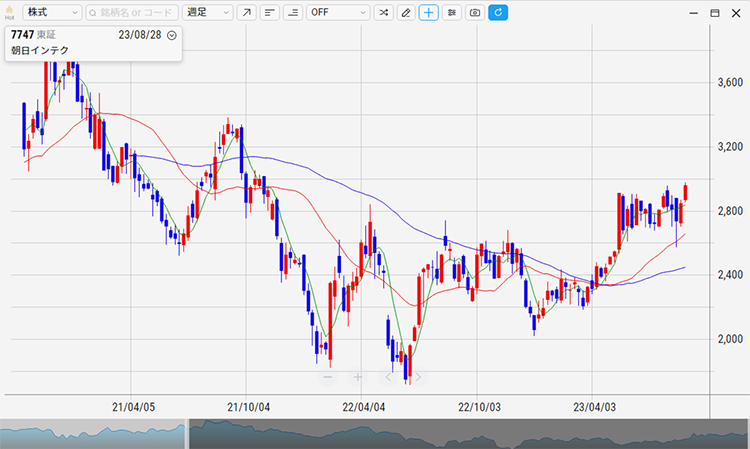Toggle the crosshair cursor button
The image size is (750, 449).
pyautogui.click(x=429, y=13)
